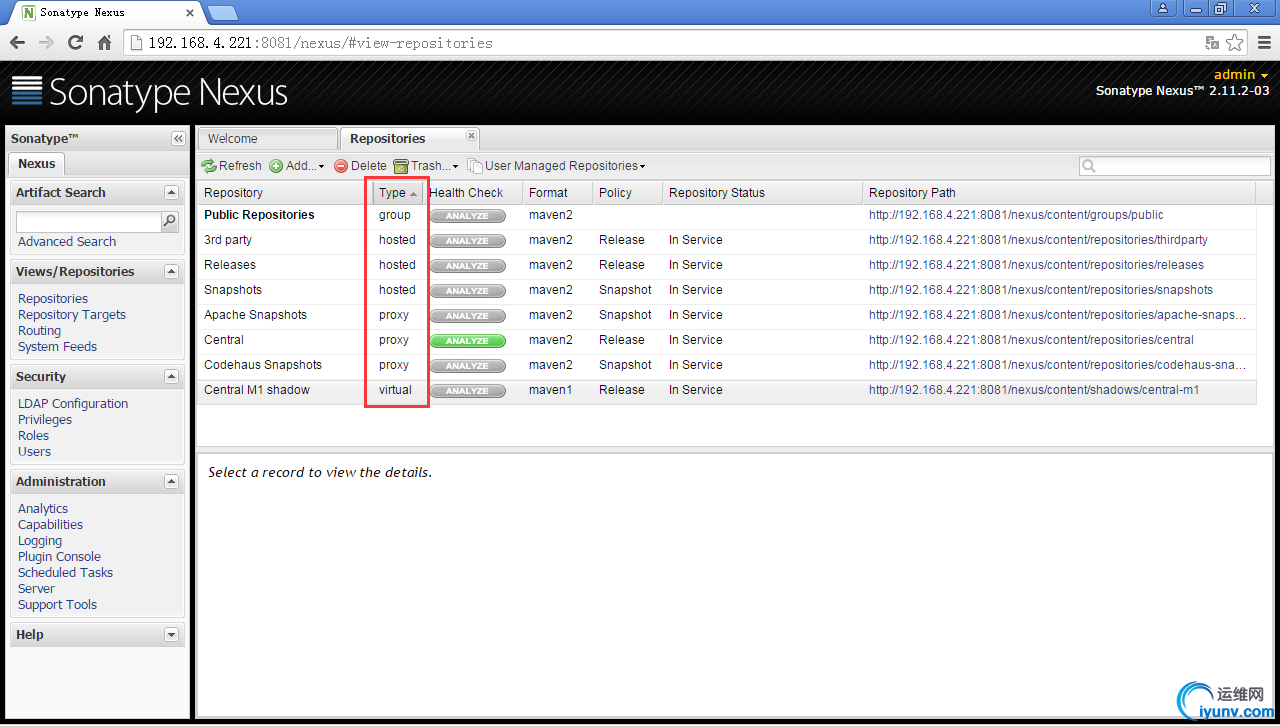Collapse the Security panel
Image resolution: width=1280 pixels, height=728 pixels.
coord(171,377)
